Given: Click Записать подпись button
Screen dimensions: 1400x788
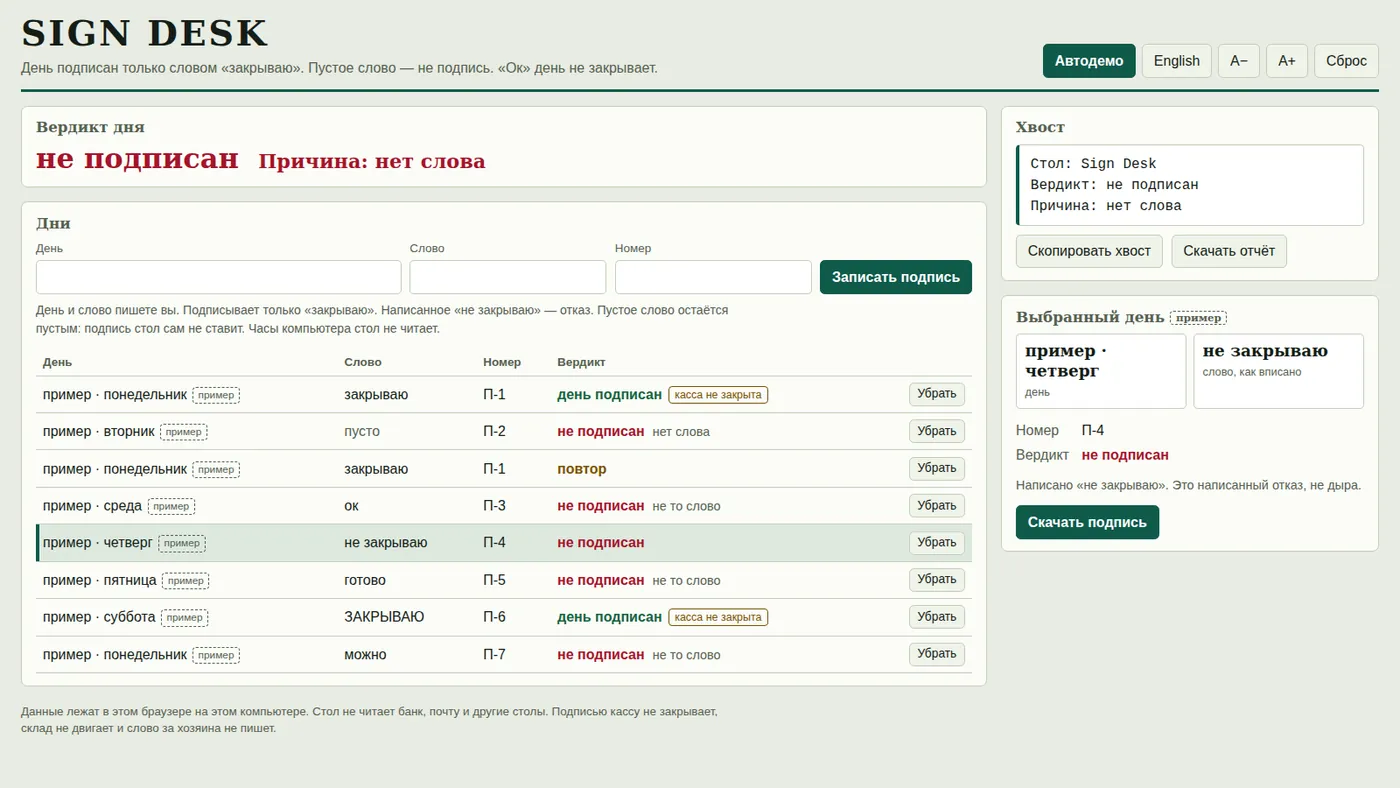Looking at the screenshot, I should click(x=896, y=277).
